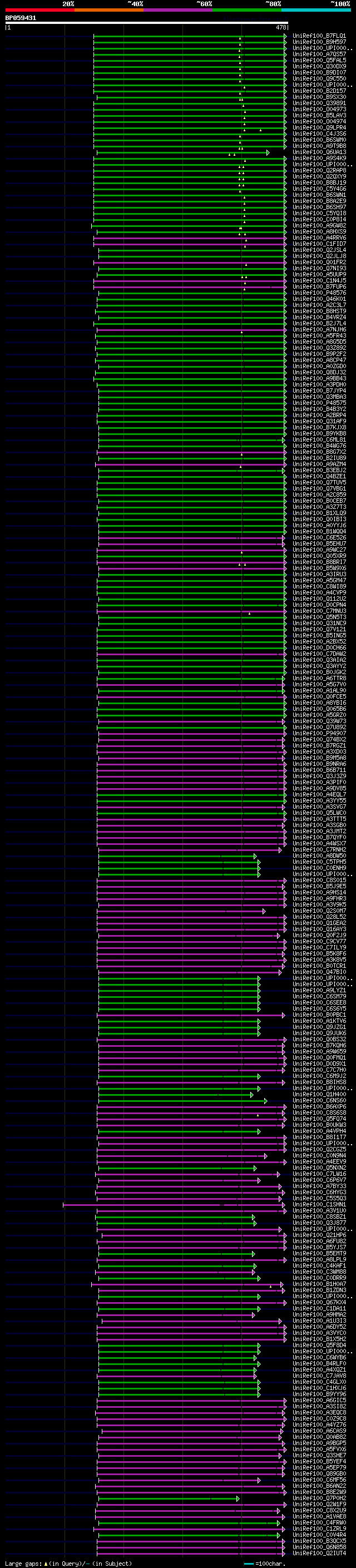Viewport: 356px width, 1568px height.
Task: Select the UniRef100_A9S4K9 label
Action: [319, 159]
